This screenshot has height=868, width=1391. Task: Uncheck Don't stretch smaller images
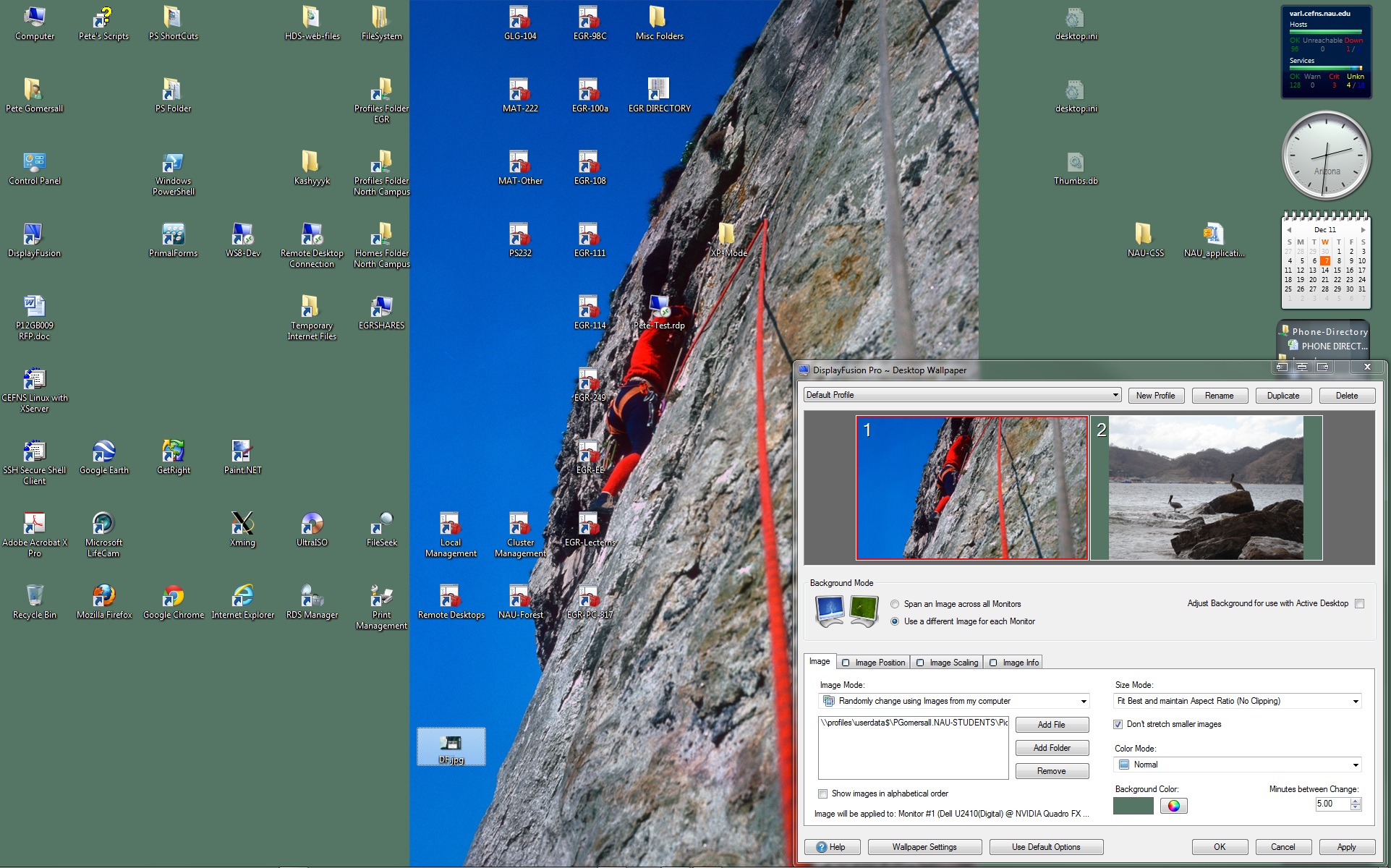coord(1118,724)
